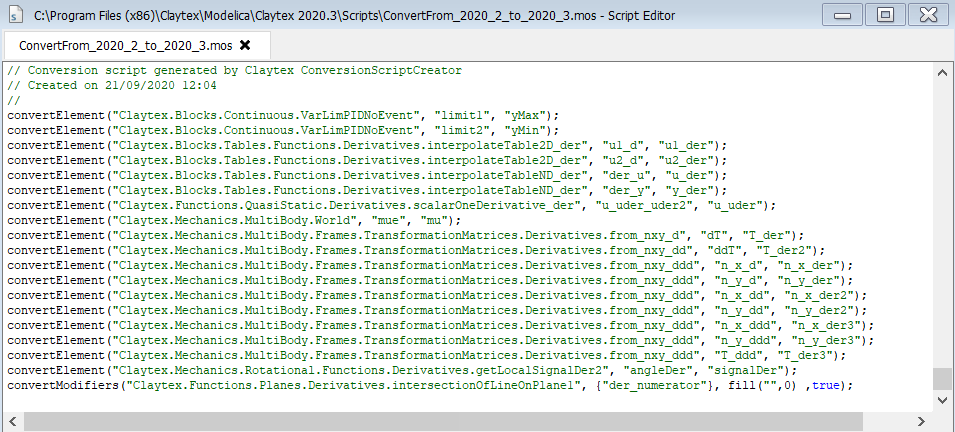The width and height of the screenshot is (955, 432).
Task: Click the line with "n_y_d", "n_y_der"
Action: point(430,280)
